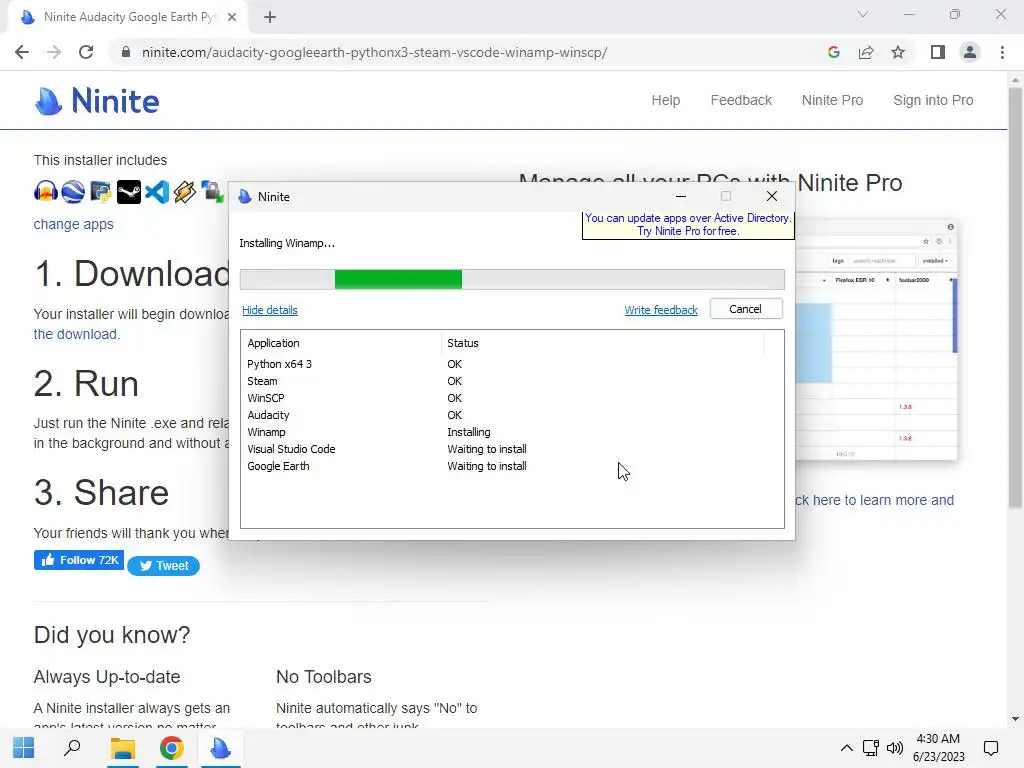Click the Google Earth globe app icon

click(x=73, y=192)
